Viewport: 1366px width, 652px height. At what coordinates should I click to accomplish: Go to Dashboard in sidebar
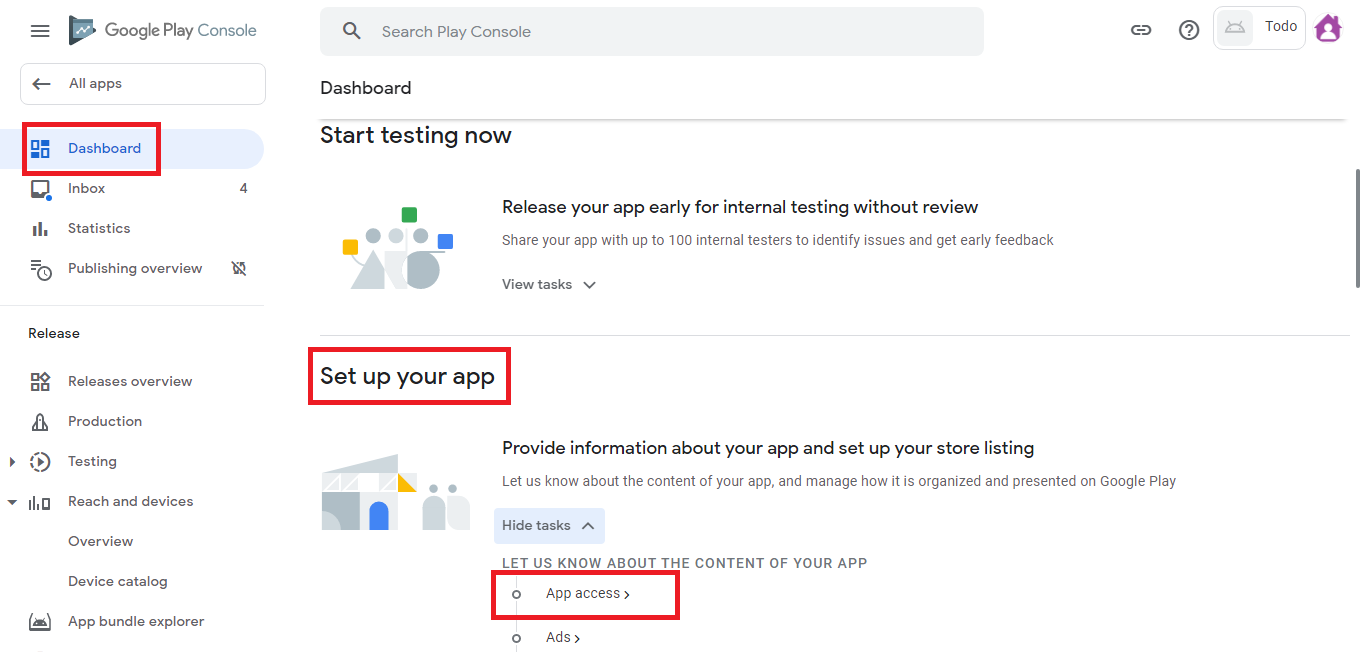[104, 149]
